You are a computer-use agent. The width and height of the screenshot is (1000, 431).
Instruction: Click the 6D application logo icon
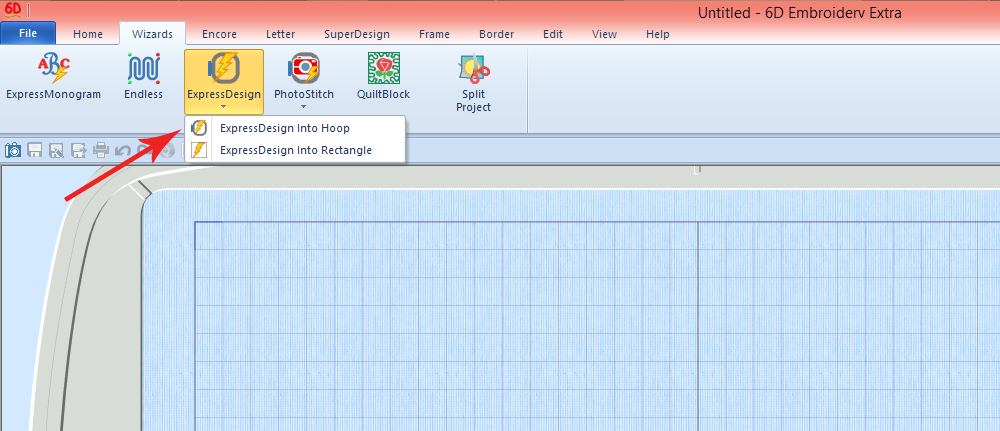[13, 10]
